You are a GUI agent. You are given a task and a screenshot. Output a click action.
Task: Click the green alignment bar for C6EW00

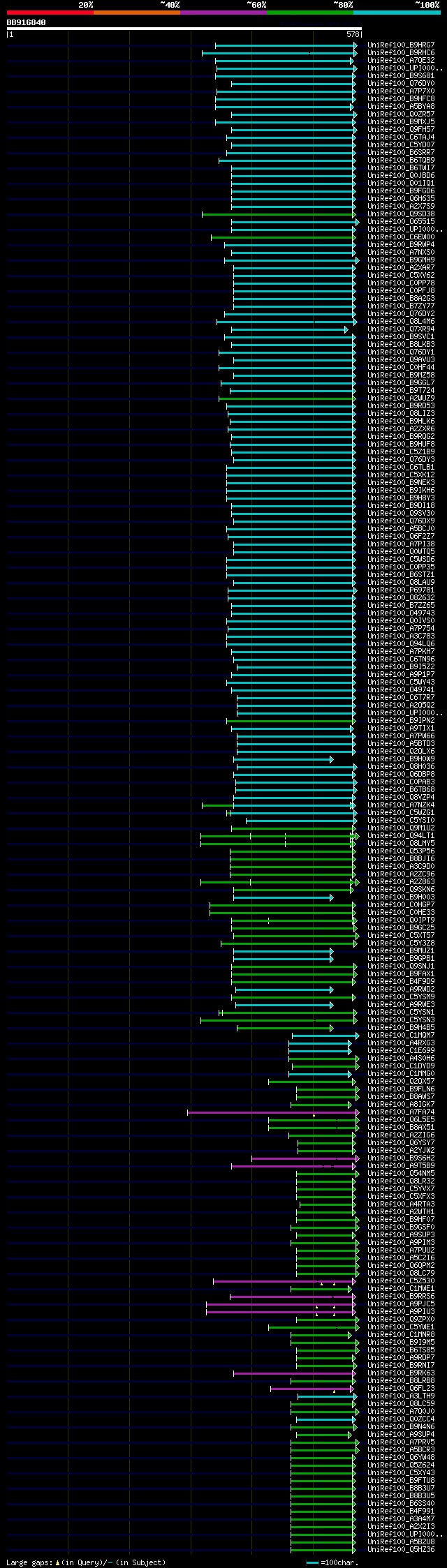284,237
